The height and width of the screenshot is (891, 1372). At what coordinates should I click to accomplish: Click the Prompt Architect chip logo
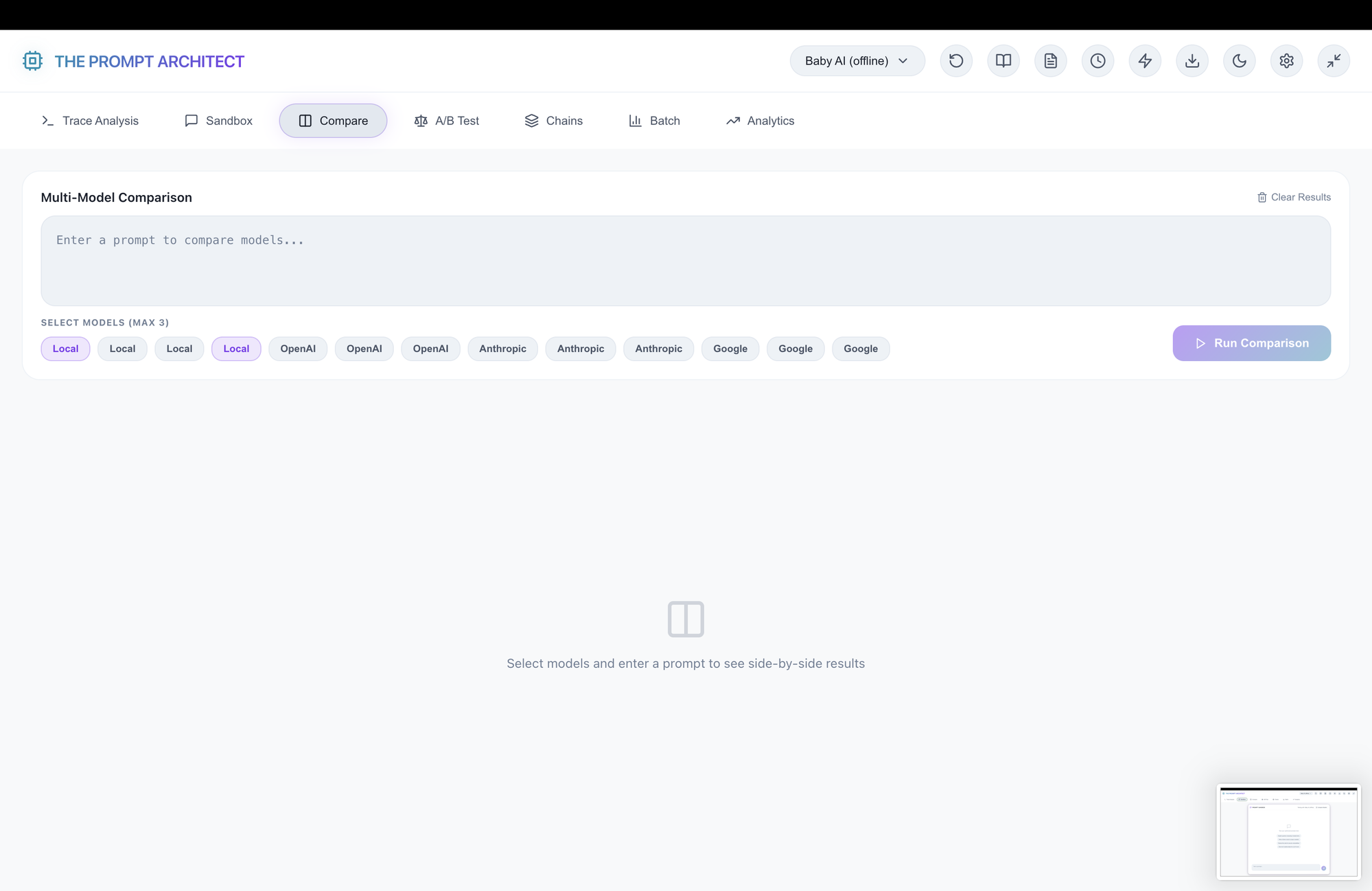32,61
